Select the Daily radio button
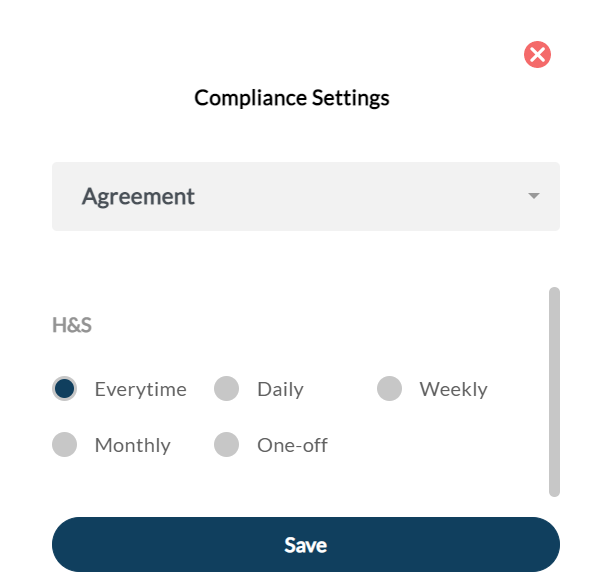Screen dimensions: 606x585 coord(227,389)
